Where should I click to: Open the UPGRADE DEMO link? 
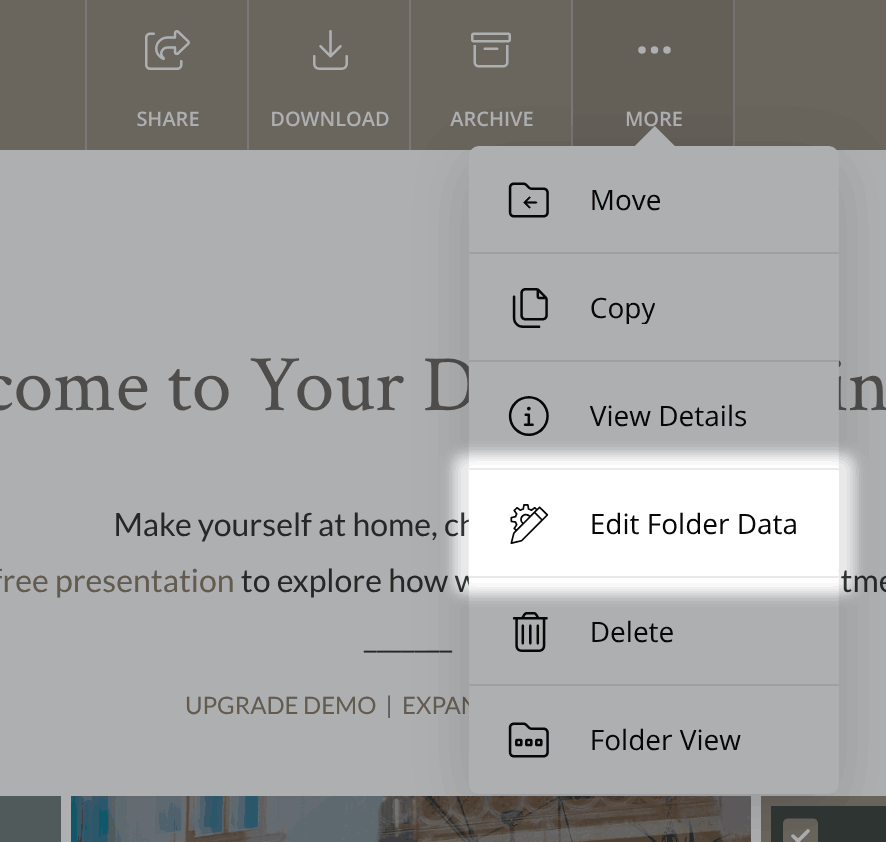[280, 705]
